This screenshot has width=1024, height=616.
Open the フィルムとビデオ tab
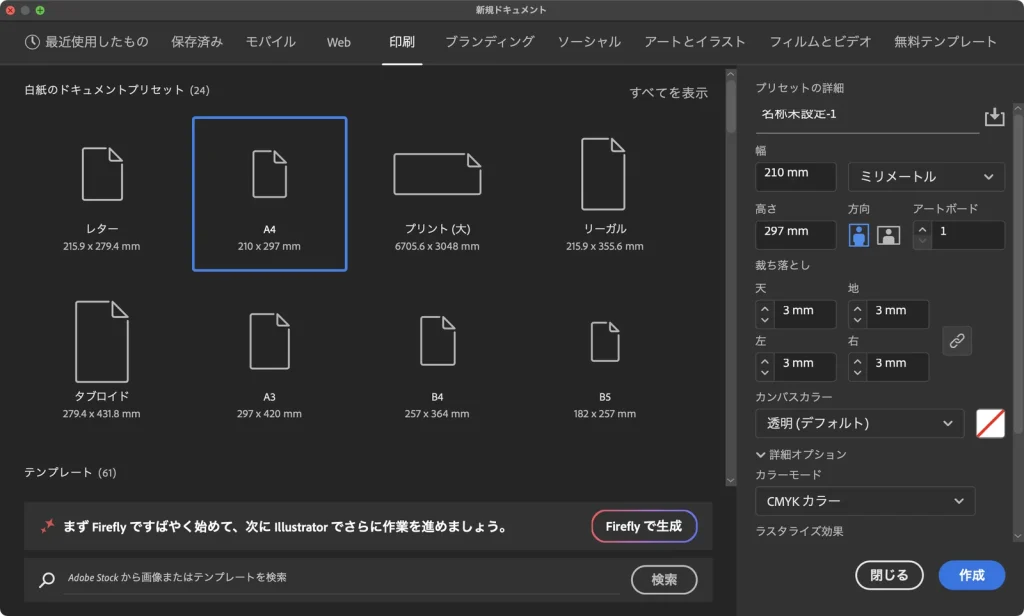[x=820, y=42]
